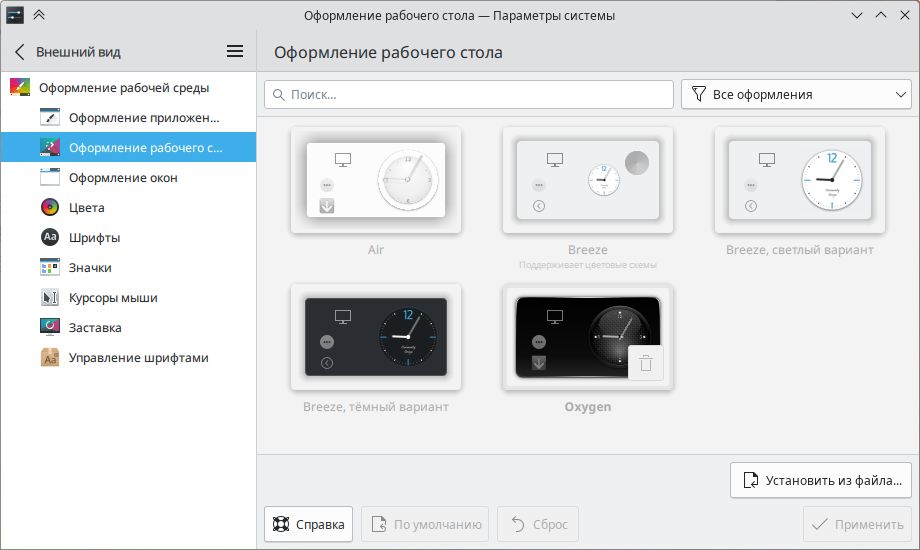Minimize the settings window

[x=857, y=15]
